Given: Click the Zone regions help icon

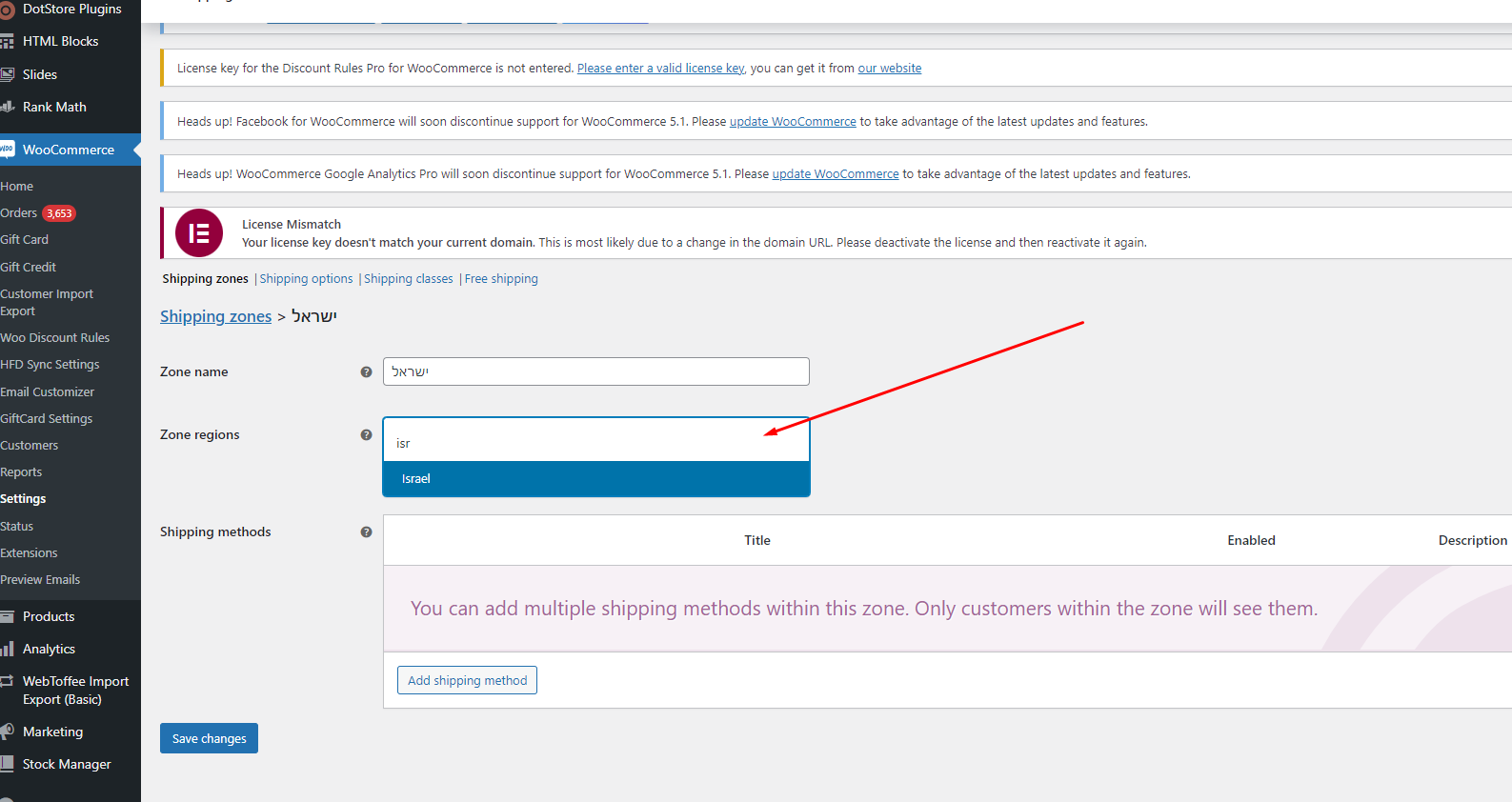Looking at the screenshot, I should (366, 435).
